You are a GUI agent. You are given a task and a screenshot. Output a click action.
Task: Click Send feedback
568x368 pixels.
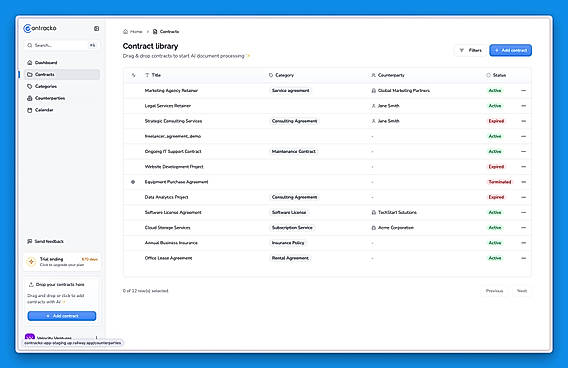click(46, 241)
